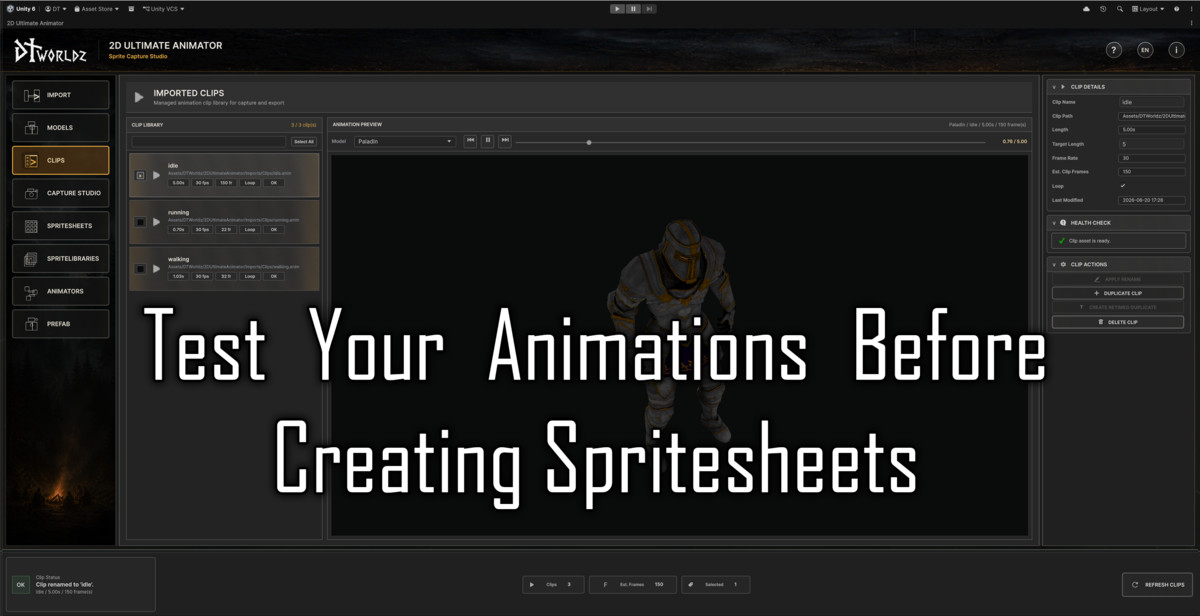
Task: Click the EN language button
Action: [1145, 50]
